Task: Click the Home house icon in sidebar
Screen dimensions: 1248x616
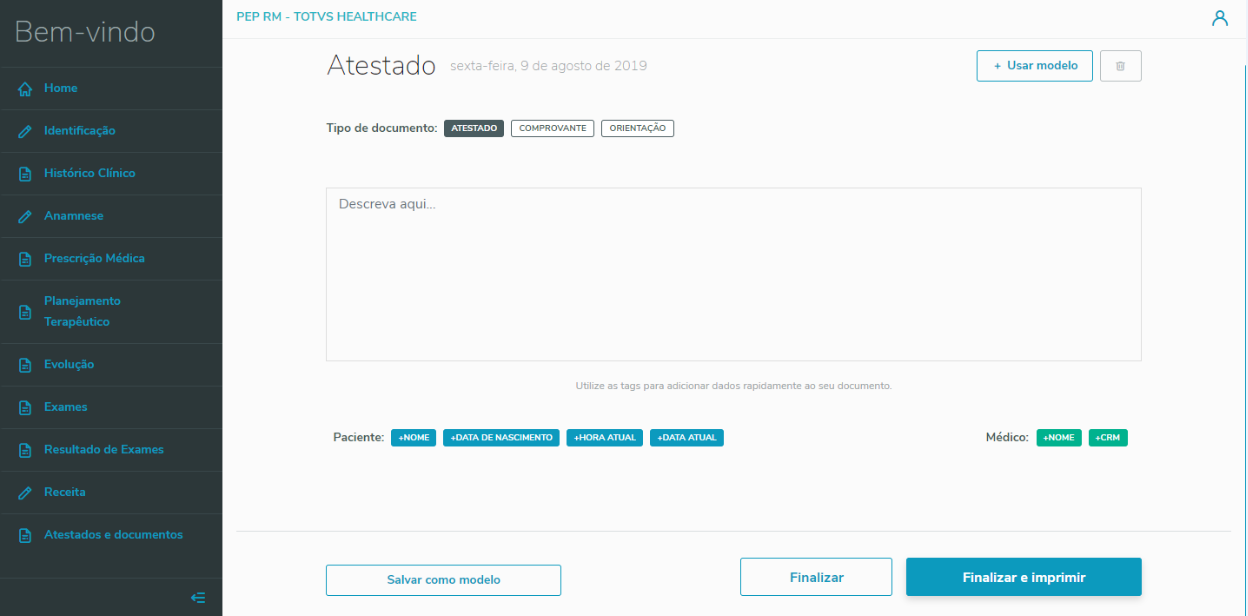Action: click(26, 89)
